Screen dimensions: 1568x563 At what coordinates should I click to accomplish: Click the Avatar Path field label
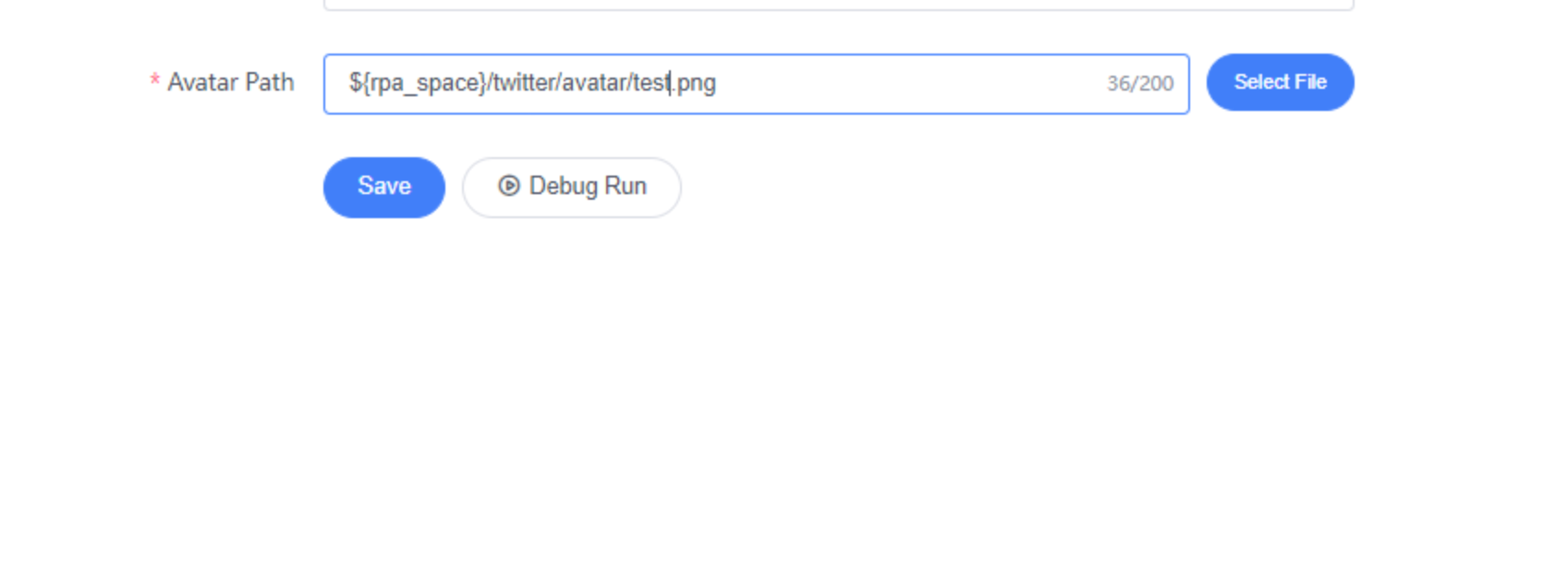(231, 82)
